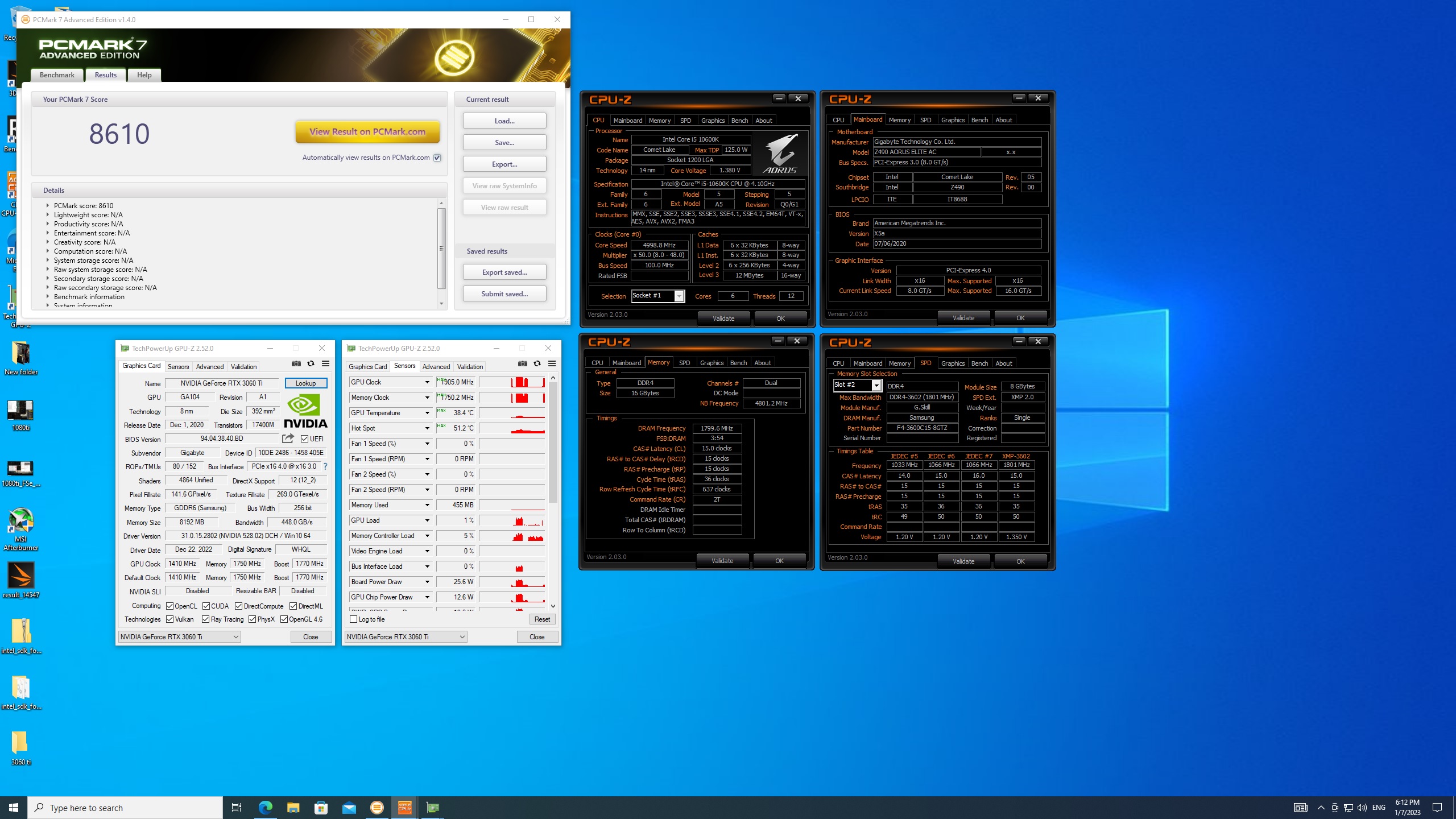Screen dimensions: 1456x819
Task: Switch to PCMark Benchmark tab
Action: pos(57,75)
